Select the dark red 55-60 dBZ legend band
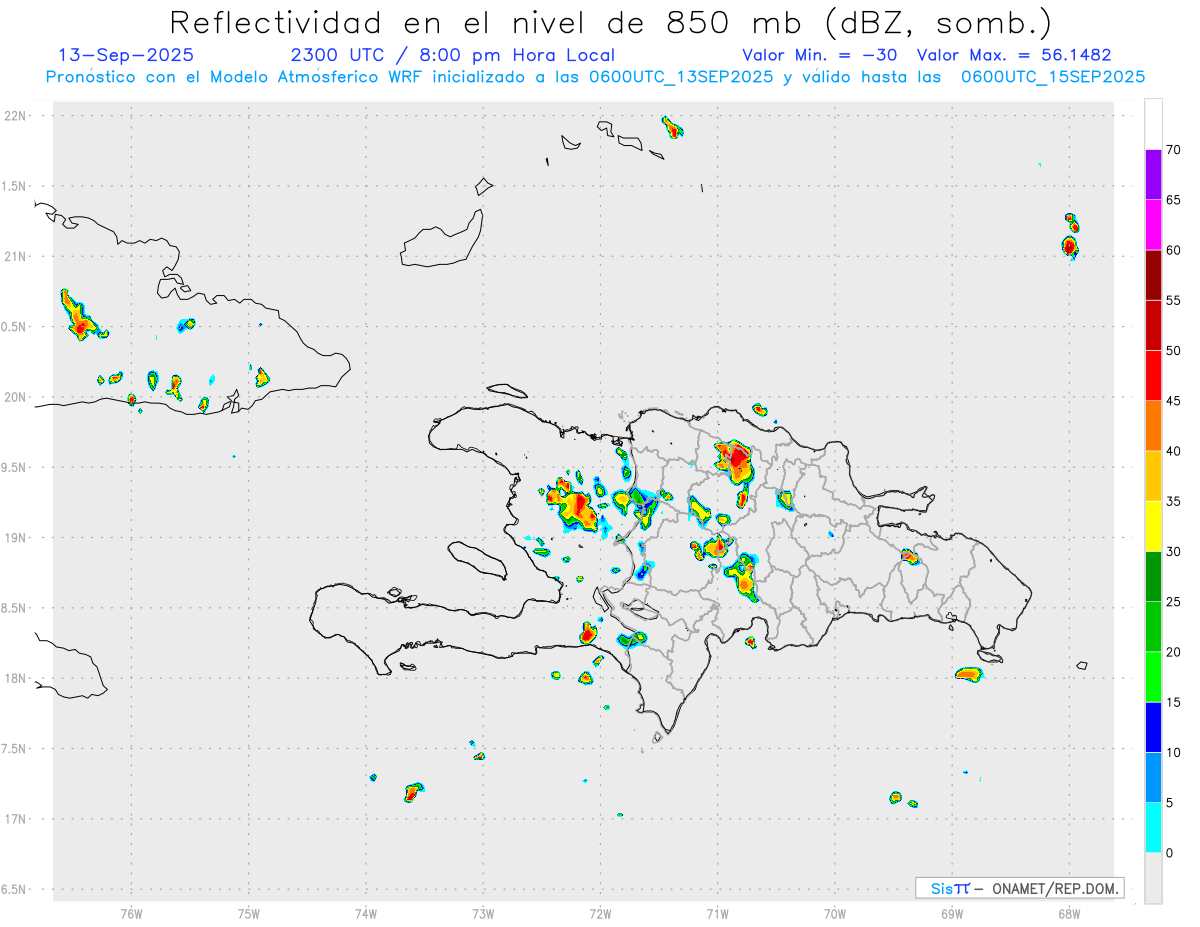The height and width of the screenshot is (927, 1200). [x=1153, y=275]
